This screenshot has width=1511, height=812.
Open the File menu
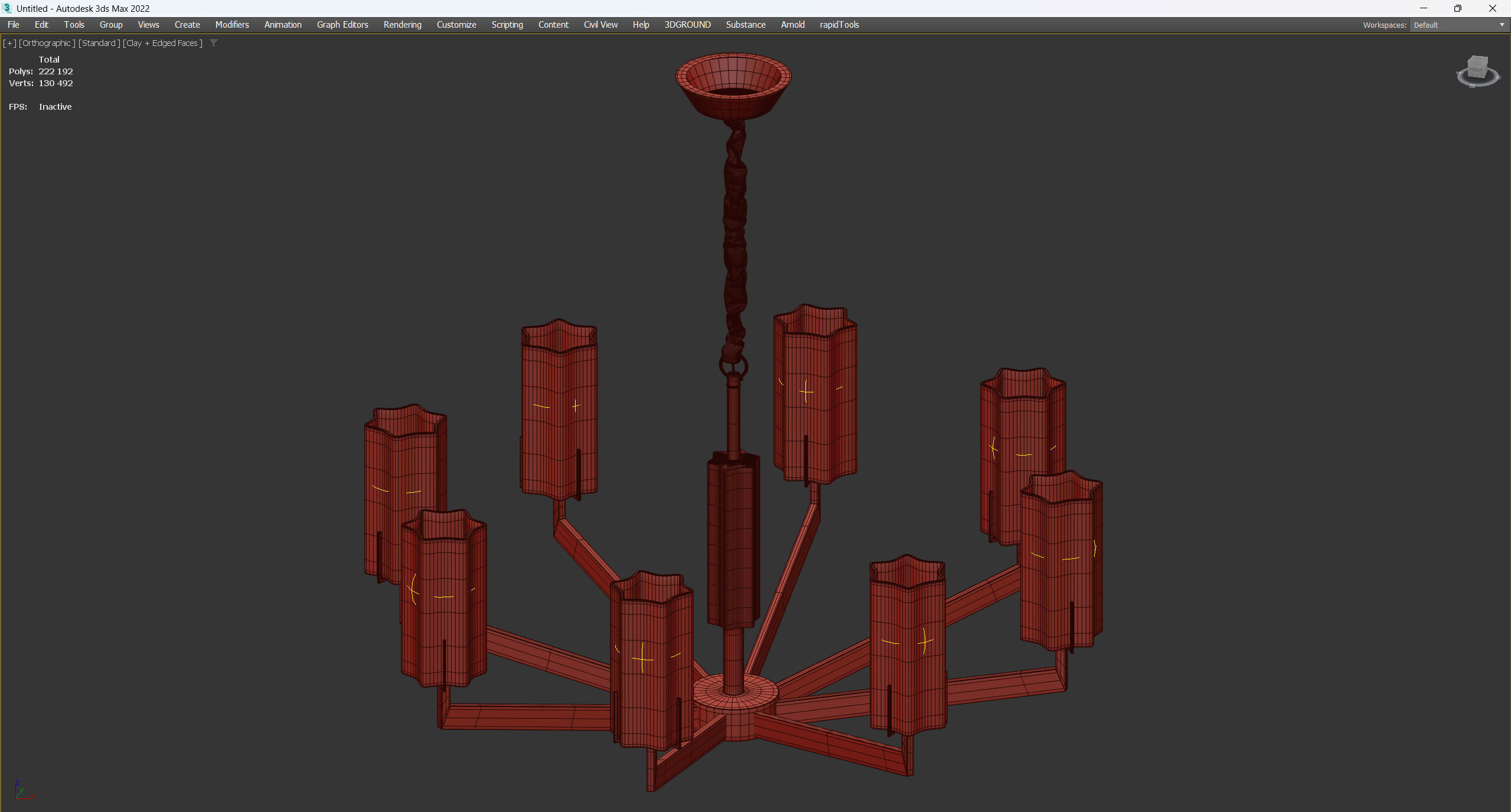point(13,25)
